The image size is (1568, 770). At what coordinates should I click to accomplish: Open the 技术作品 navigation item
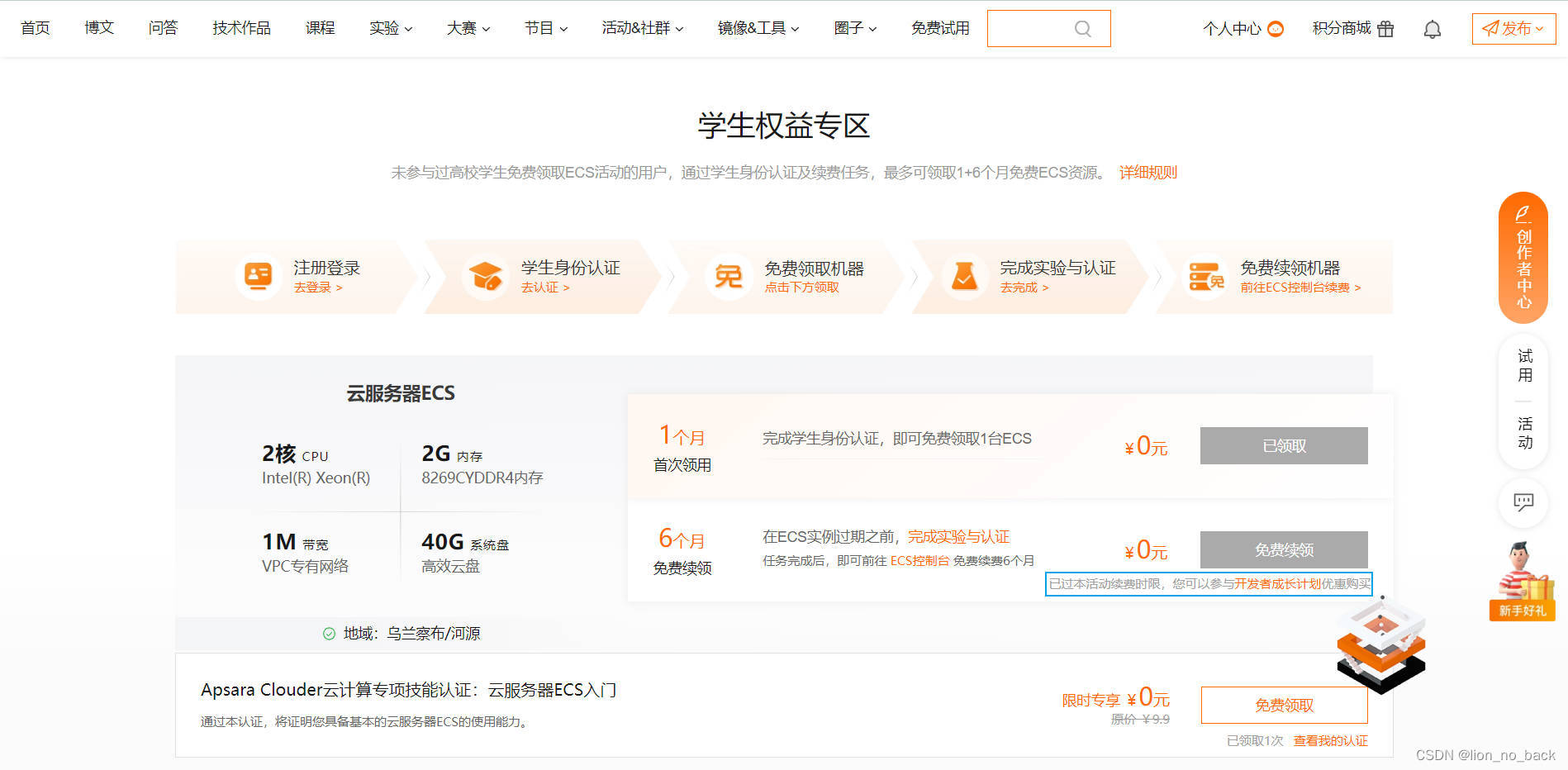[x=241, y=28]
